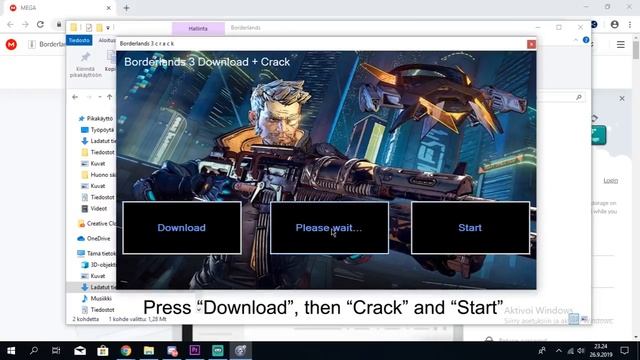This screenshot has height=360, width=640.
Task: Open taskbar search
Action: click(34, 351)
